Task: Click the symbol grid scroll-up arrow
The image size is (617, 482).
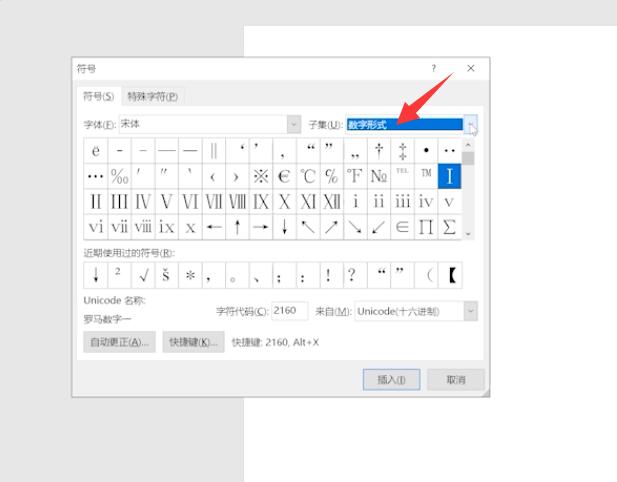Action: pyautogui.click(x=468, y=144)
